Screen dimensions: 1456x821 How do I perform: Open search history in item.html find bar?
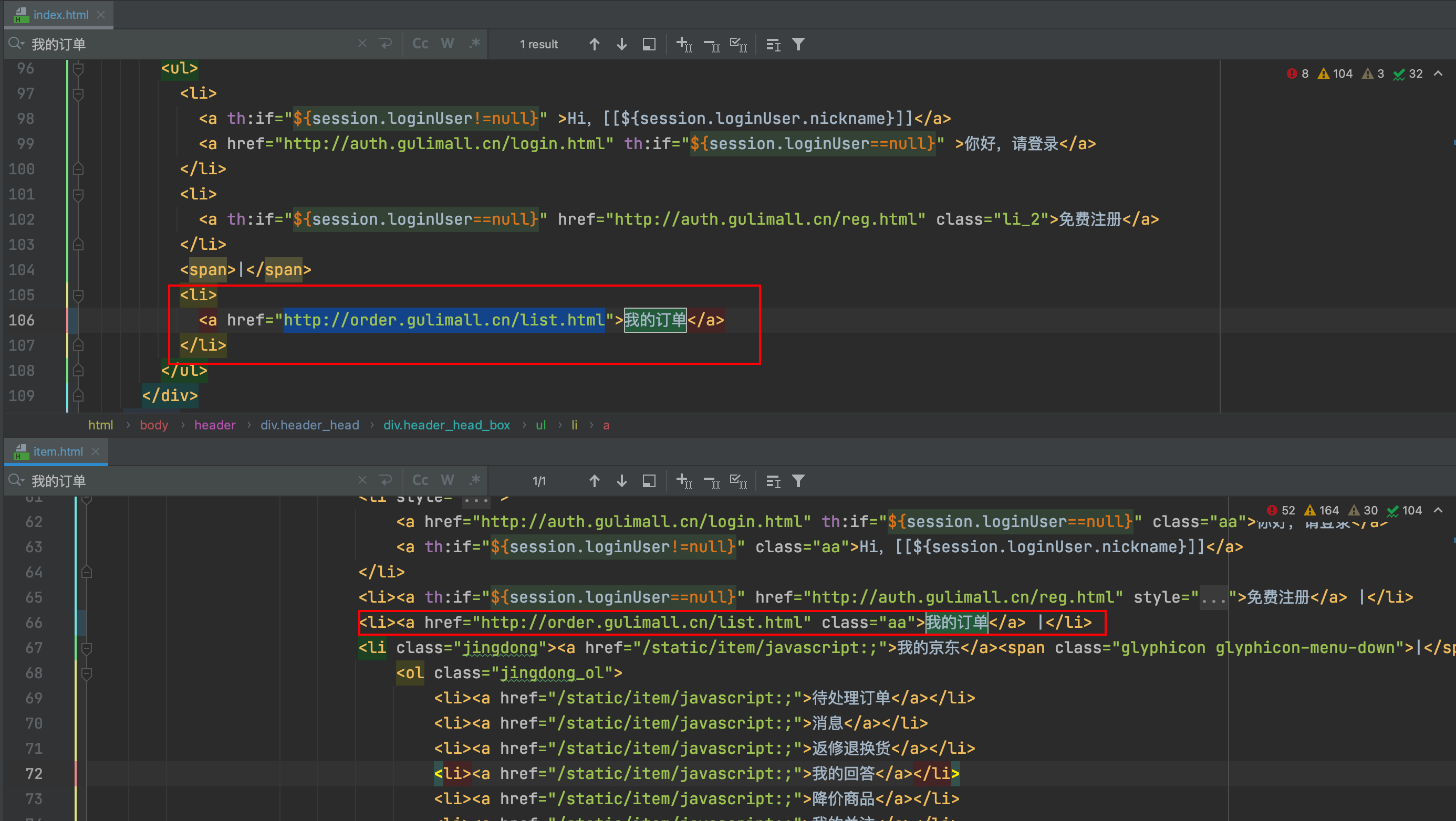pyautogui.click(x=16, y=480)
